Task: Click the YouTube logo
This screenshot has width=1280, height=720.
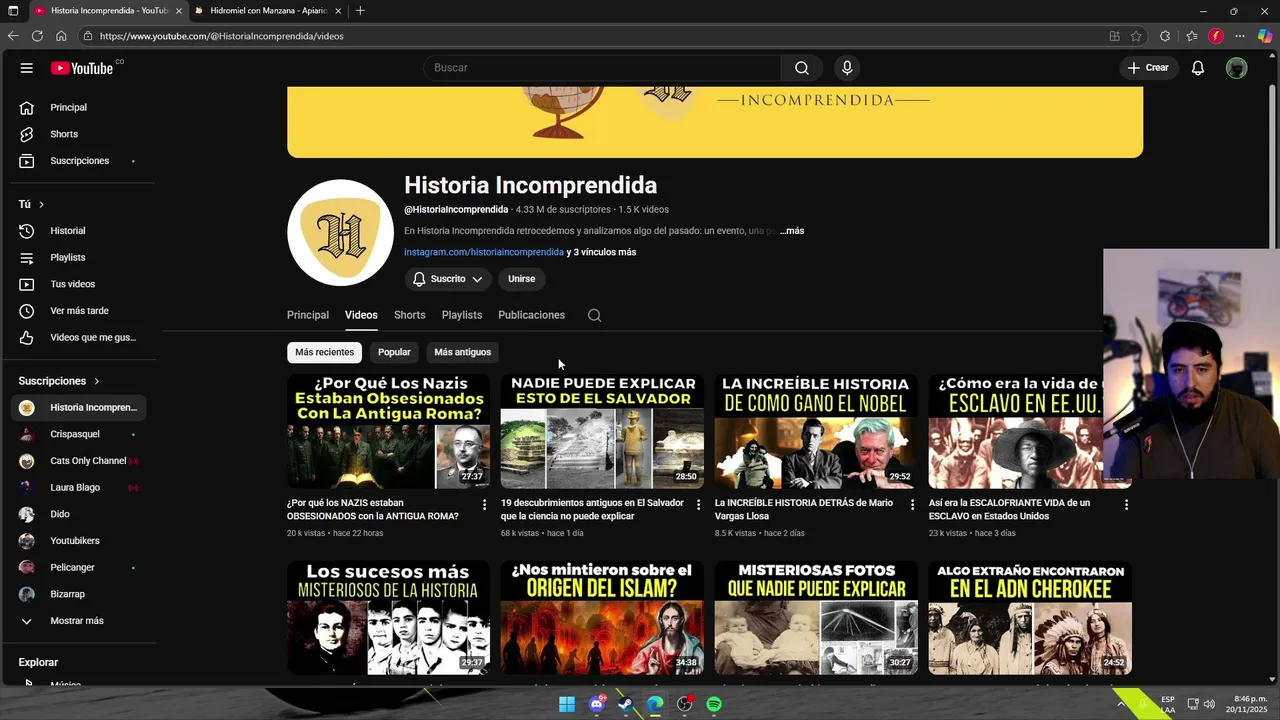Action: pos(82,68)
